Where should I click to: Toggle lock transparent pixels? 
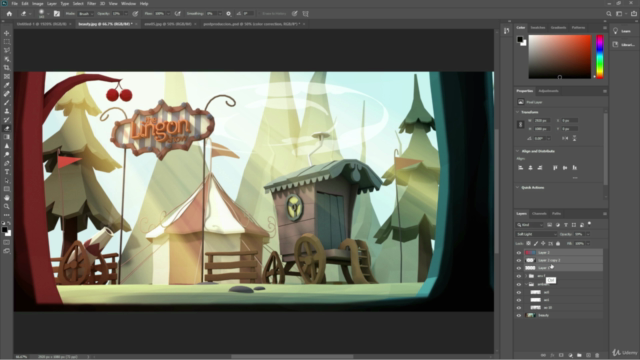(528, 243)
